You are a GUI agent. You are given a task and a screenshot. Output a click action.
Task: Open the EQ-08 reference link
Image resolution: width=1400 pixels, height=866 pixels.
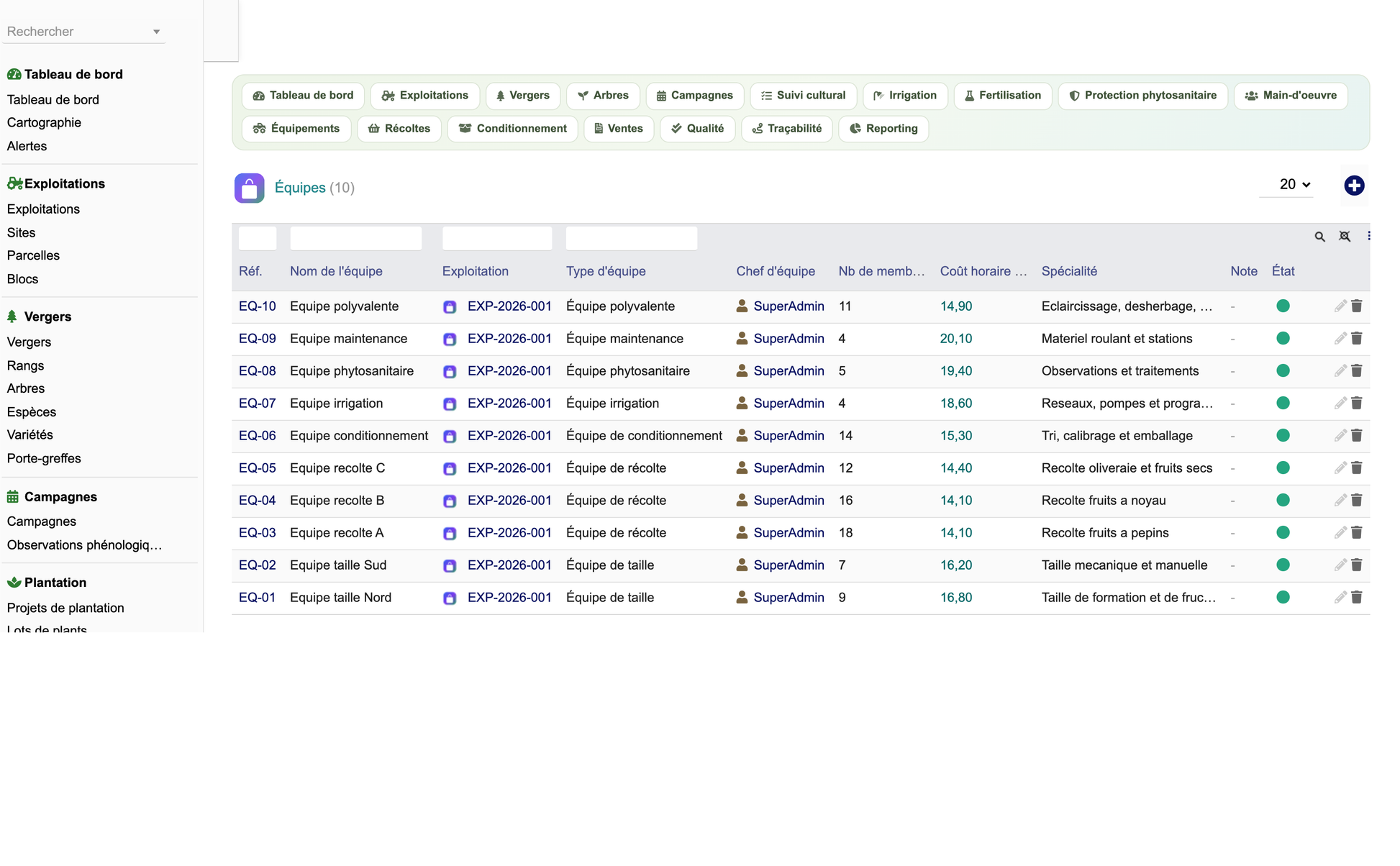[x=258, y=371]
